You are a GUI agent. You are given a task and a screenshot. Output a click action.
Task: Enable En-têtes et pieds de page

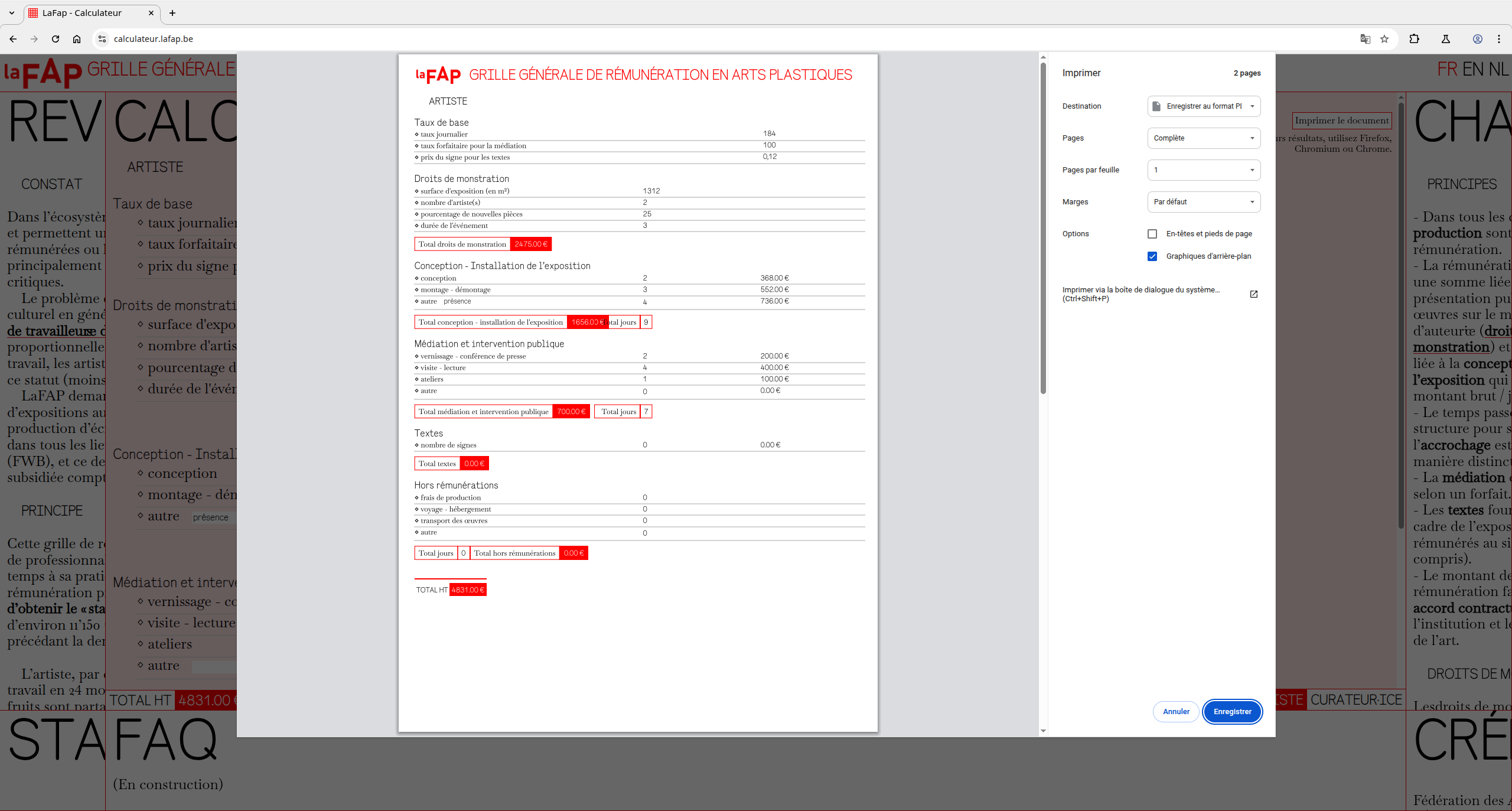(x=1152, y=234)
